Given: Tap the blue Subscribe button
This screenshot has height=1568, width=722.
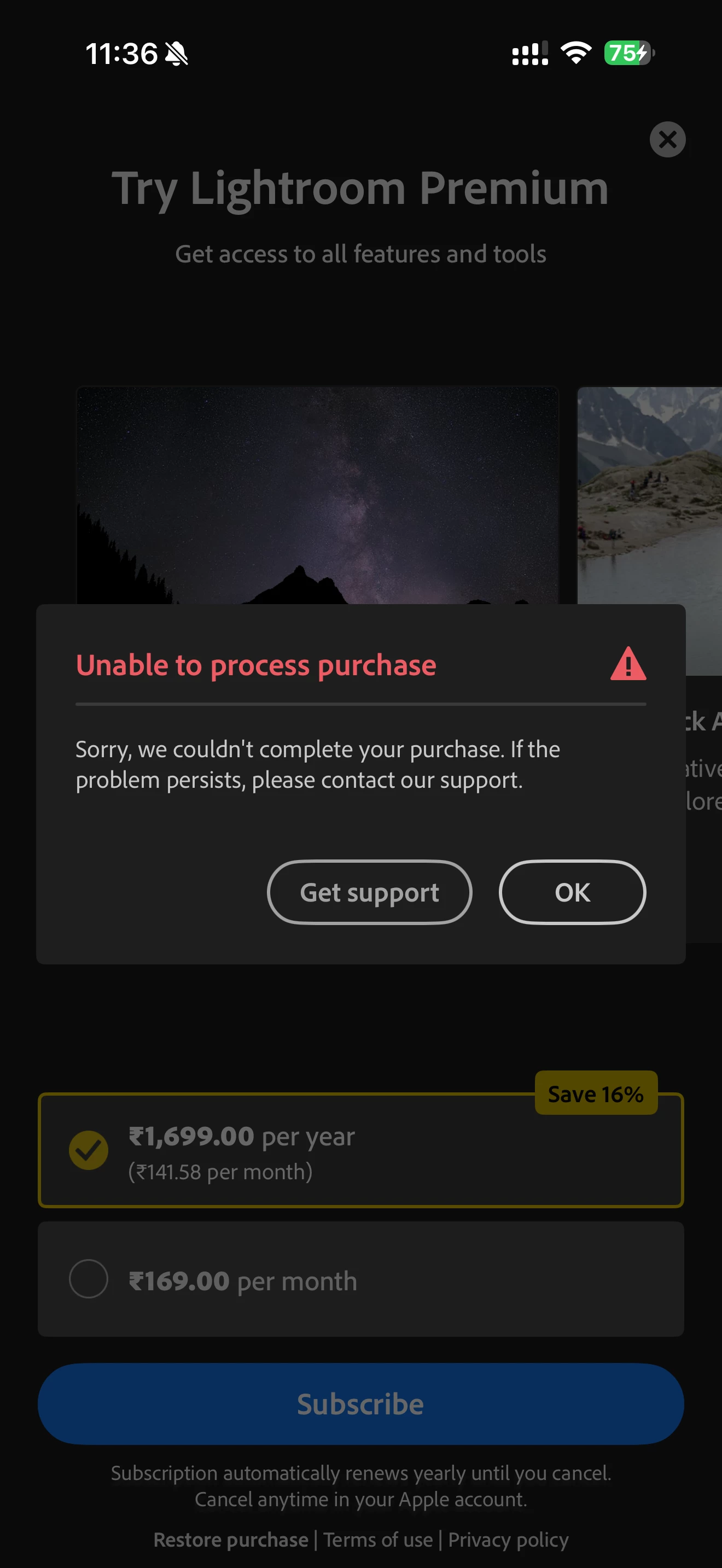Looking at the screenshot, I should (360, 1403).
